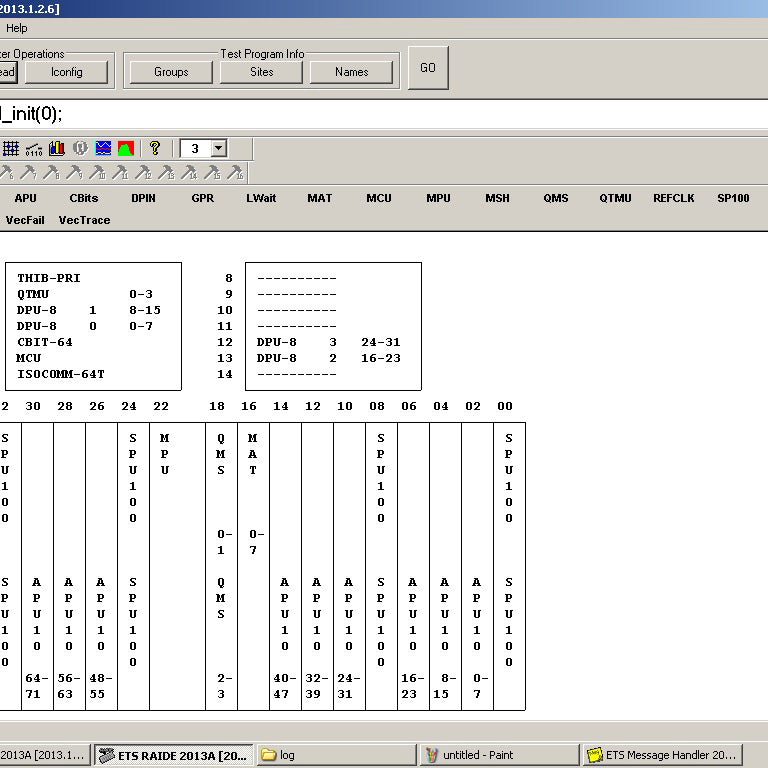Click the GO button
Image resolution: width=768 pixels, height=768 pixels.
[x=428, y=68]
